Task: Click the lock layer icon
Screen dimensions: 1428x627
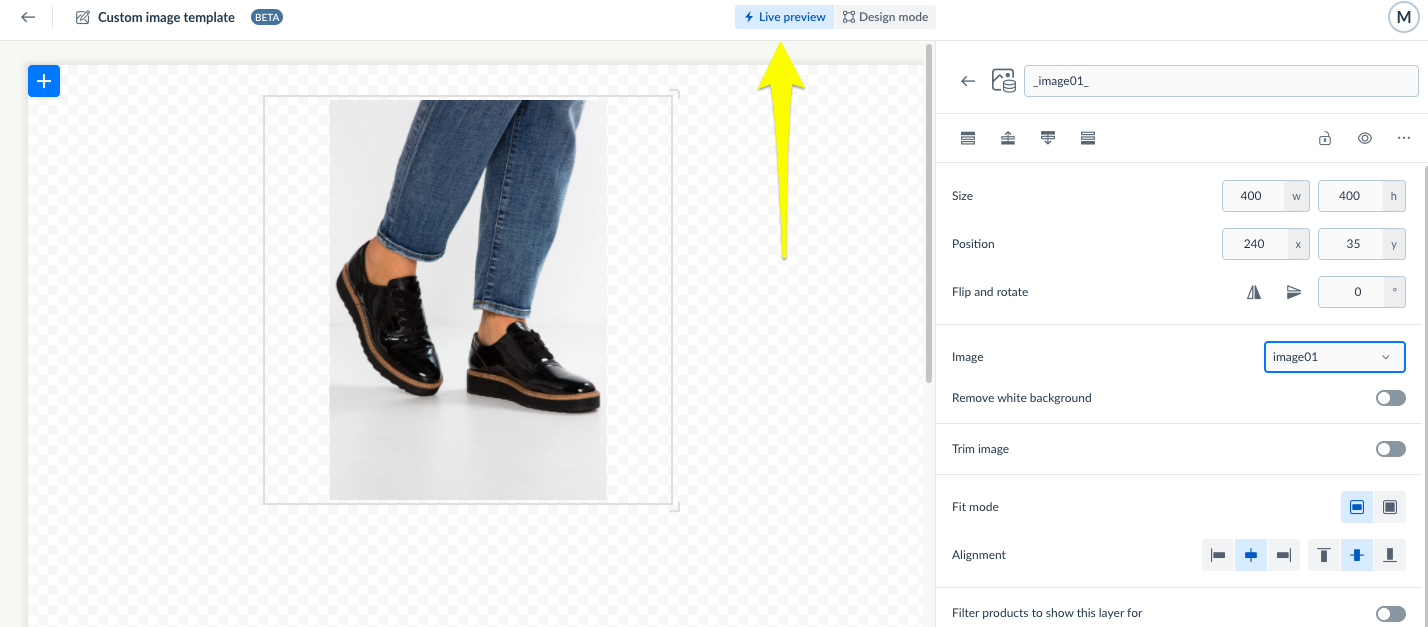Action: coord(1324,139)
